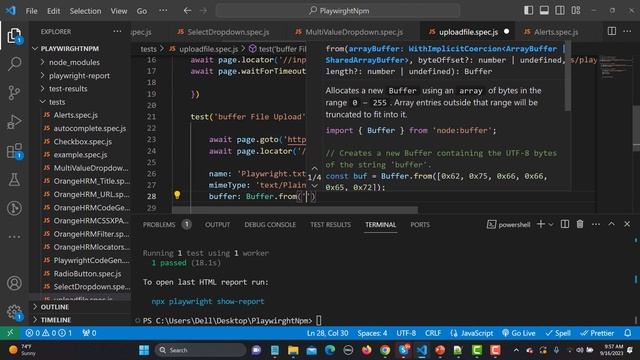Switch to the DEBUG CONSOLE tab
Screen dimensions: 640x360
coord(270,224)
